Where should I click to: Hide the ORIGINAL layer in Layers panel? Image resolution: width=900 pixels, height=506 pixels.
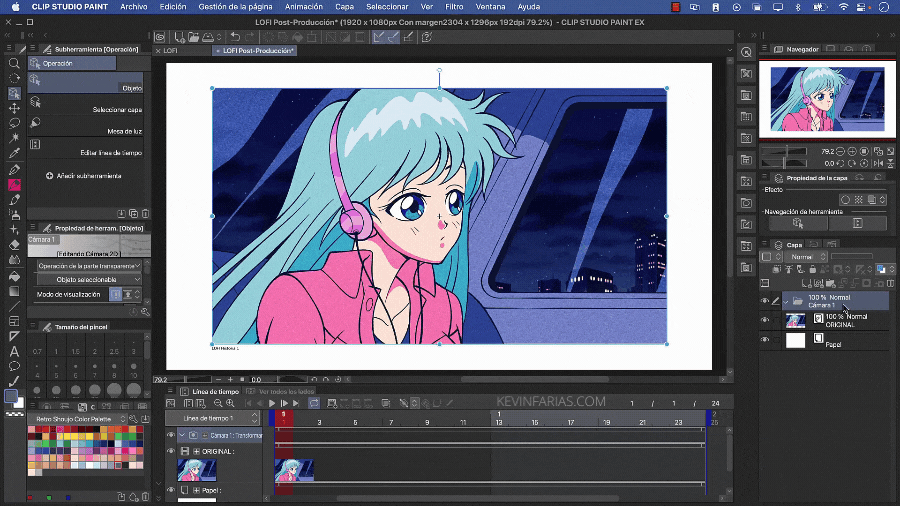click(x=765, y=320)
